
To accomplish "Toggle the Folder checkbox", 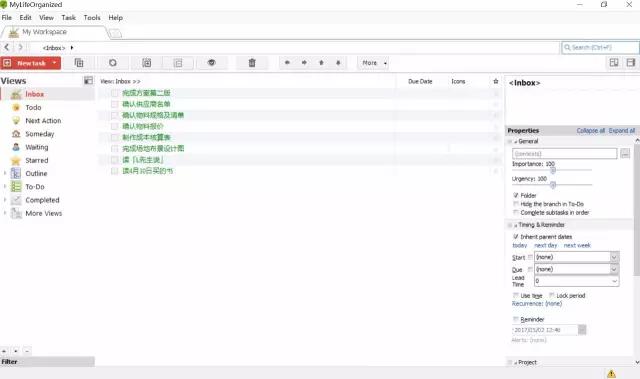I will point(516,195).
